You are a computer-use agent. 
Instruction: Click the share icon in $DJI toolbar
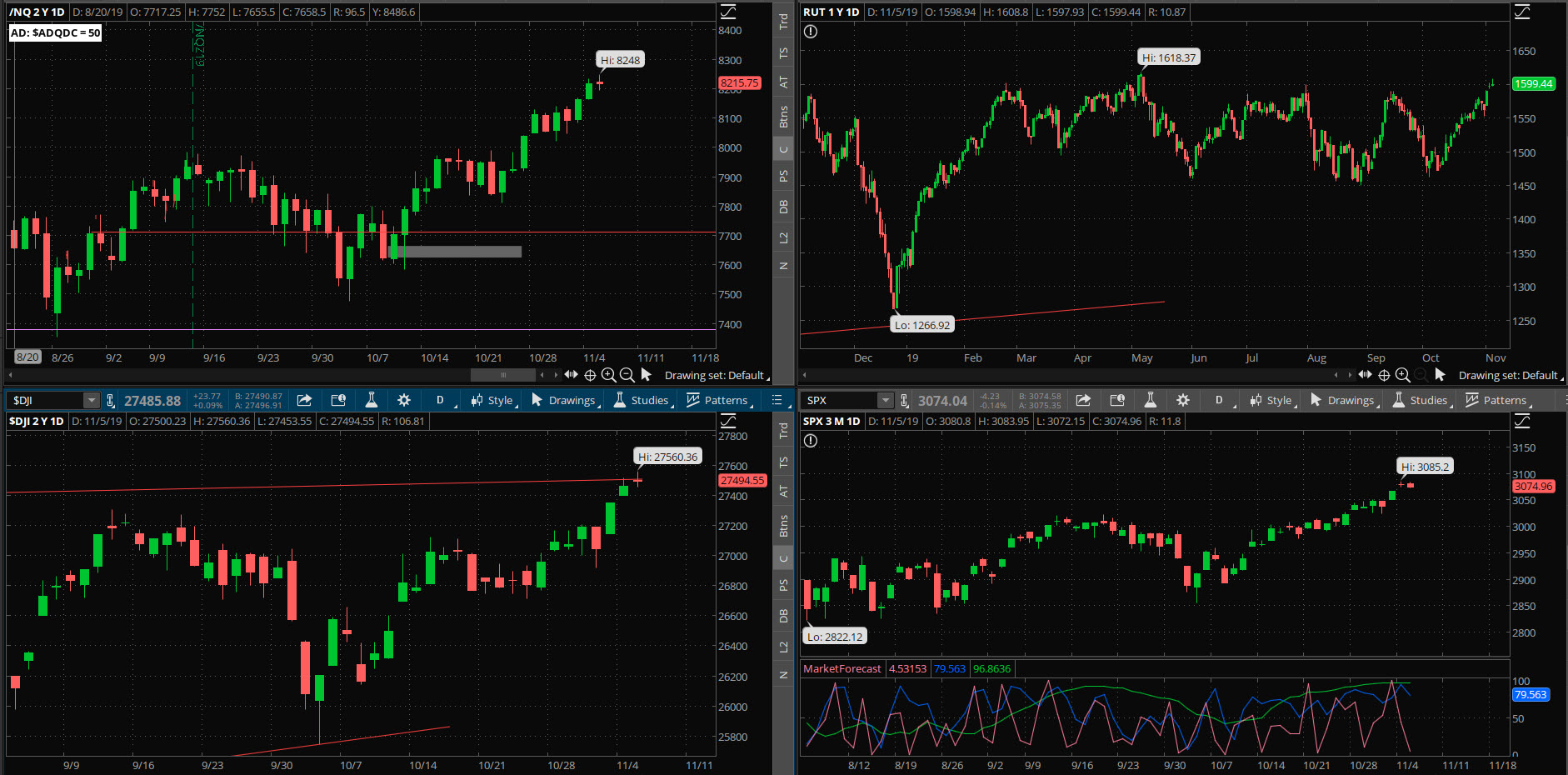304,400
